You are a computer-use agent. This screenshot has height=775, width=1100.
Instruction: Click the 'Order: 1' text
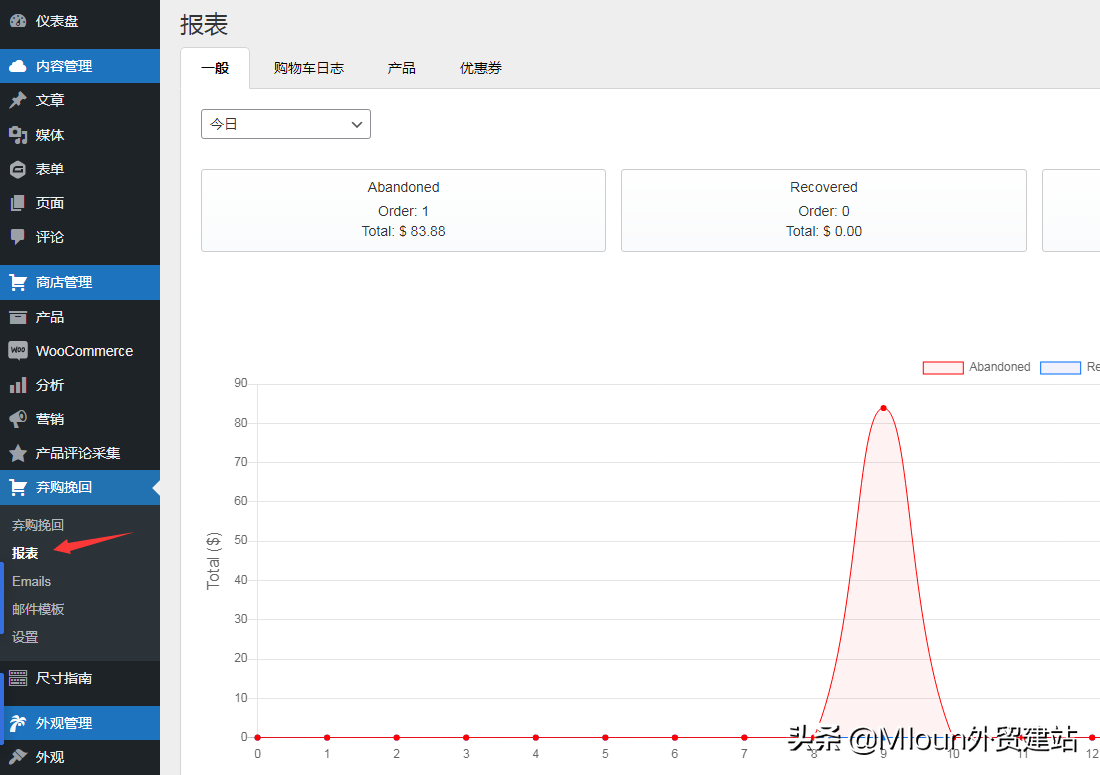pyautogui.click(x=403, y=211)
